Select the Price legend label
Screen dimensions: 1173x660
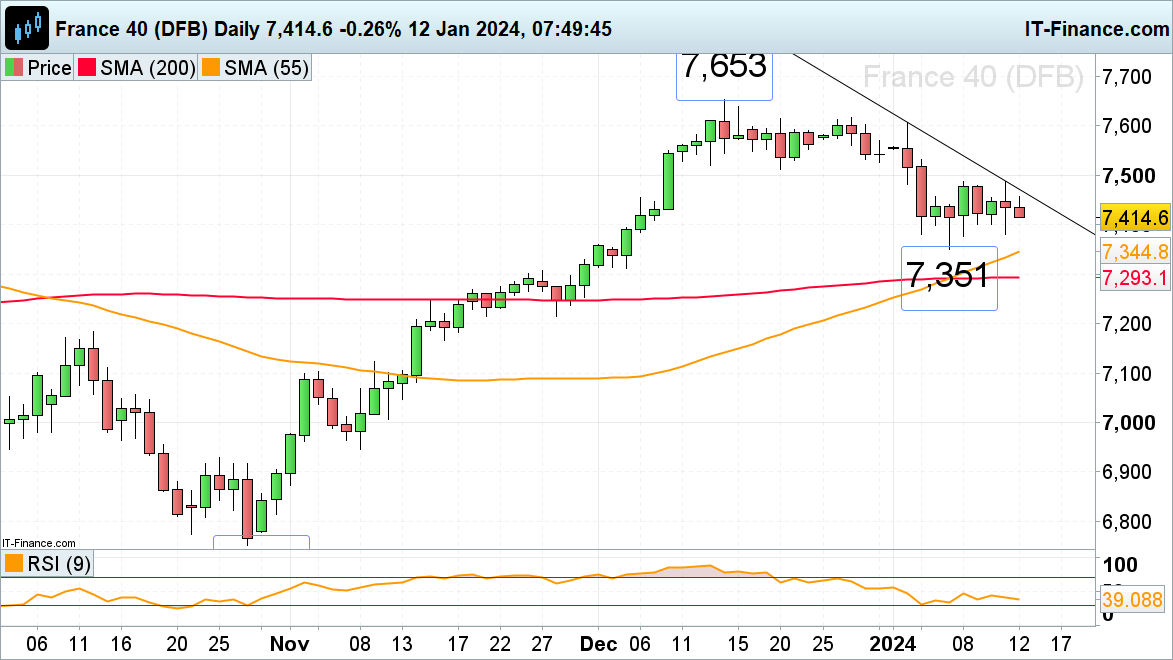(x=49, y=68)
